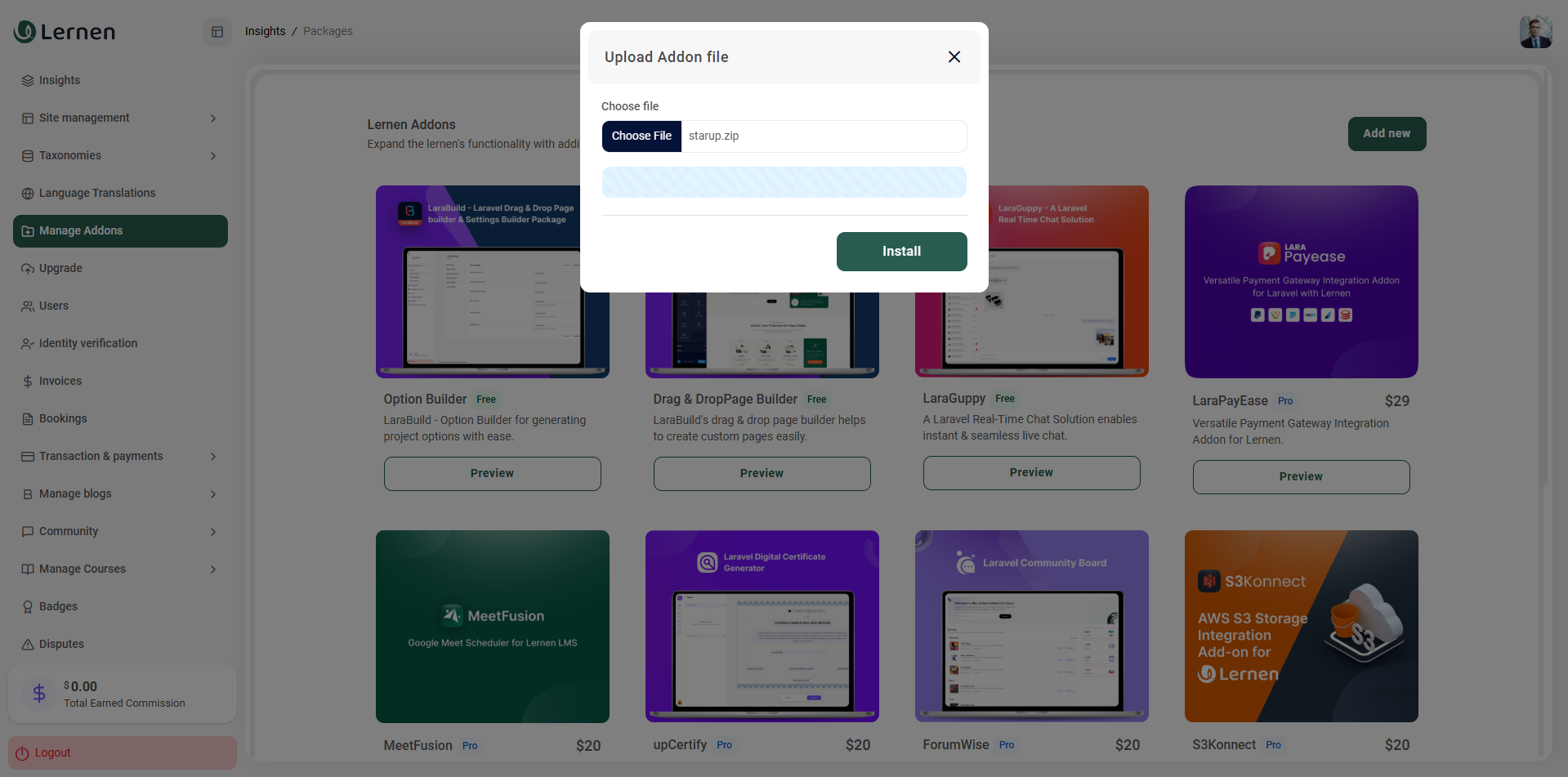1568x777 pixels.
Task: Click the Insights layers icon in sidebar
Action: 28,81
